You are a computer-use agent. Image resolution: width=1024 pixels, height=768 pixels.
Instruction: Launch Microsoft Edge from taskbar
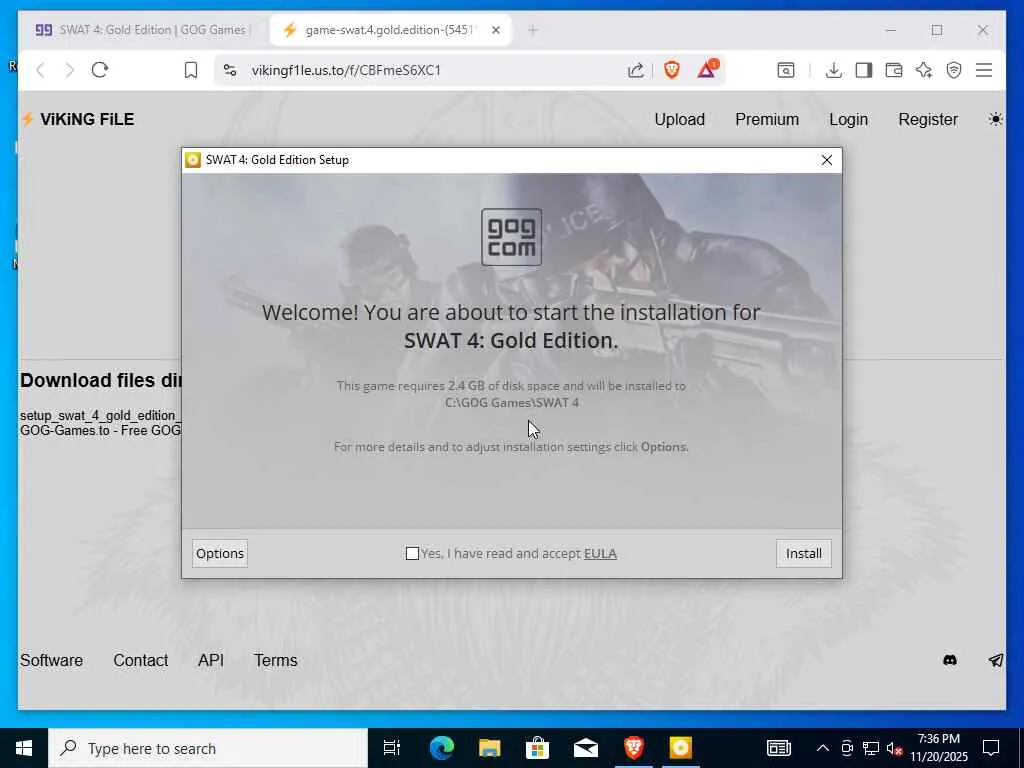pos(441,748)
